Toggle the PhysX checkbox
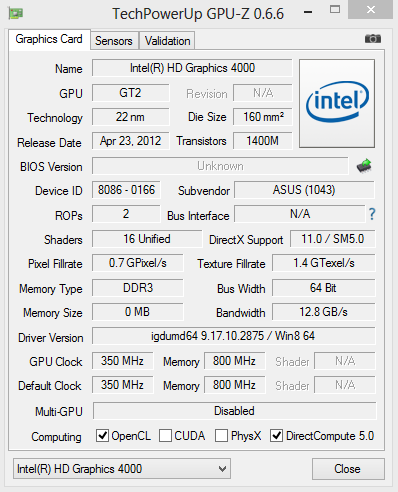Screen dimensions: 398x492 coord(221,435)
